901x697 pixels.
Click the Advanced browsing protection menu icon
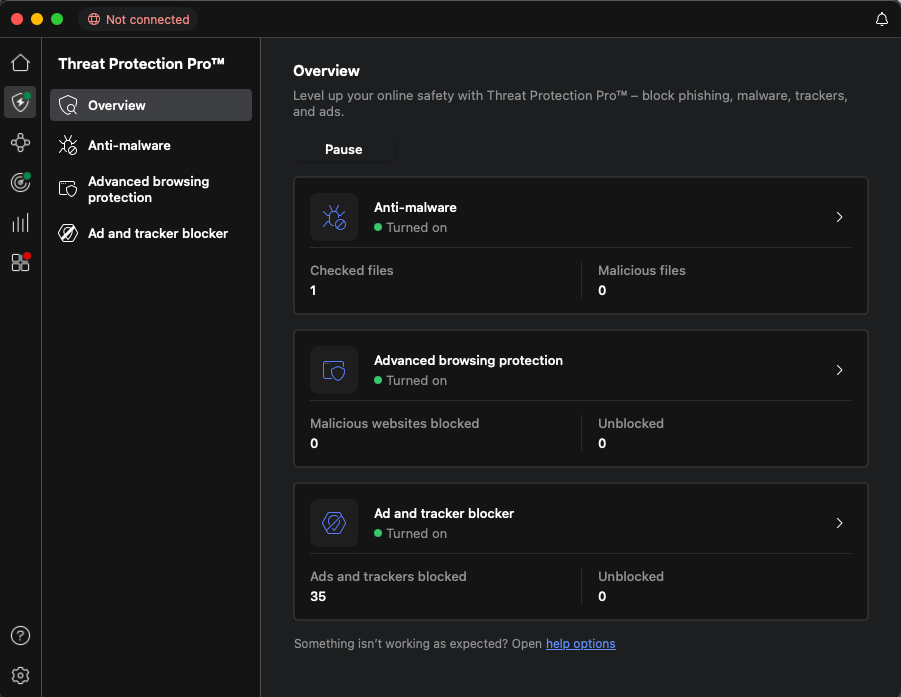pos(68,189)
